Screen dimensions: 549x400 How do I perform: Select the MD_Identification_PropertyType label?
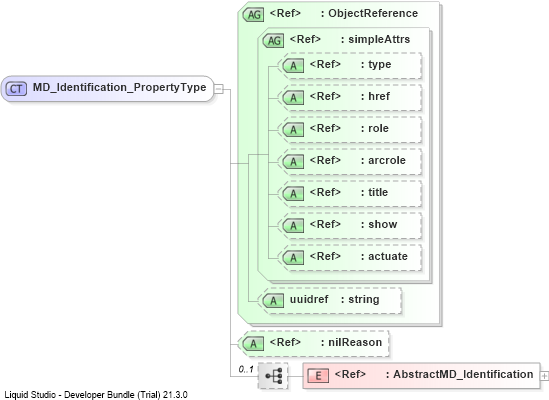point(119,87)
